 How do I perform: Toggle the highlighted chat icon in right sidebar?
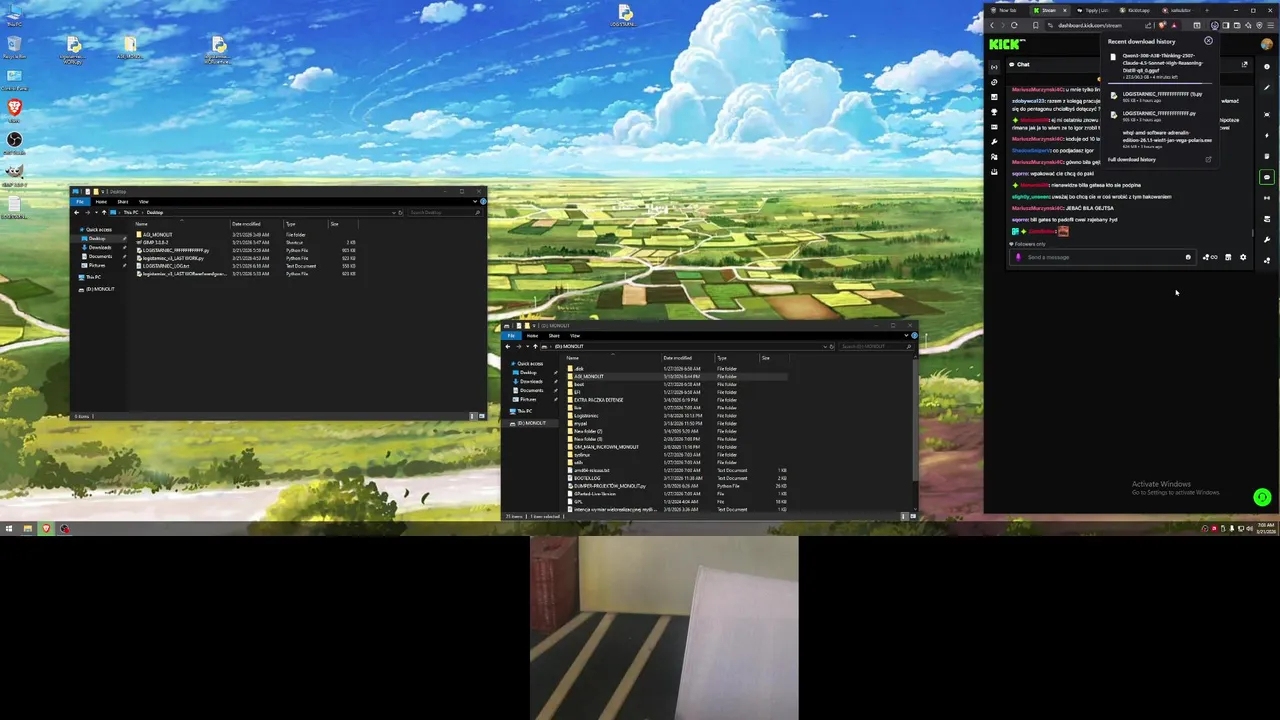[1267, 177]
